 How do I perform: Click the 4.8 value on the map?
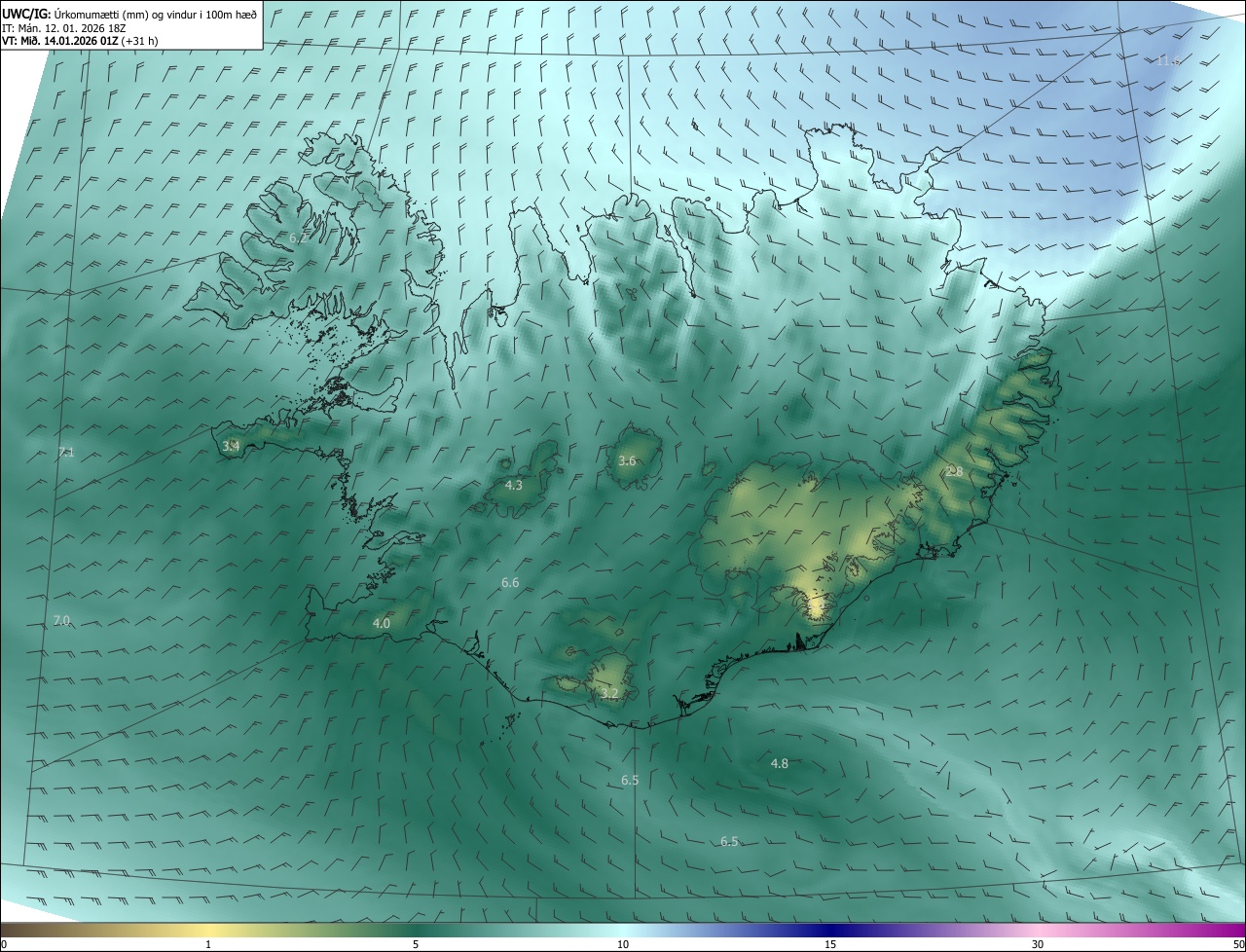[780, 763]
